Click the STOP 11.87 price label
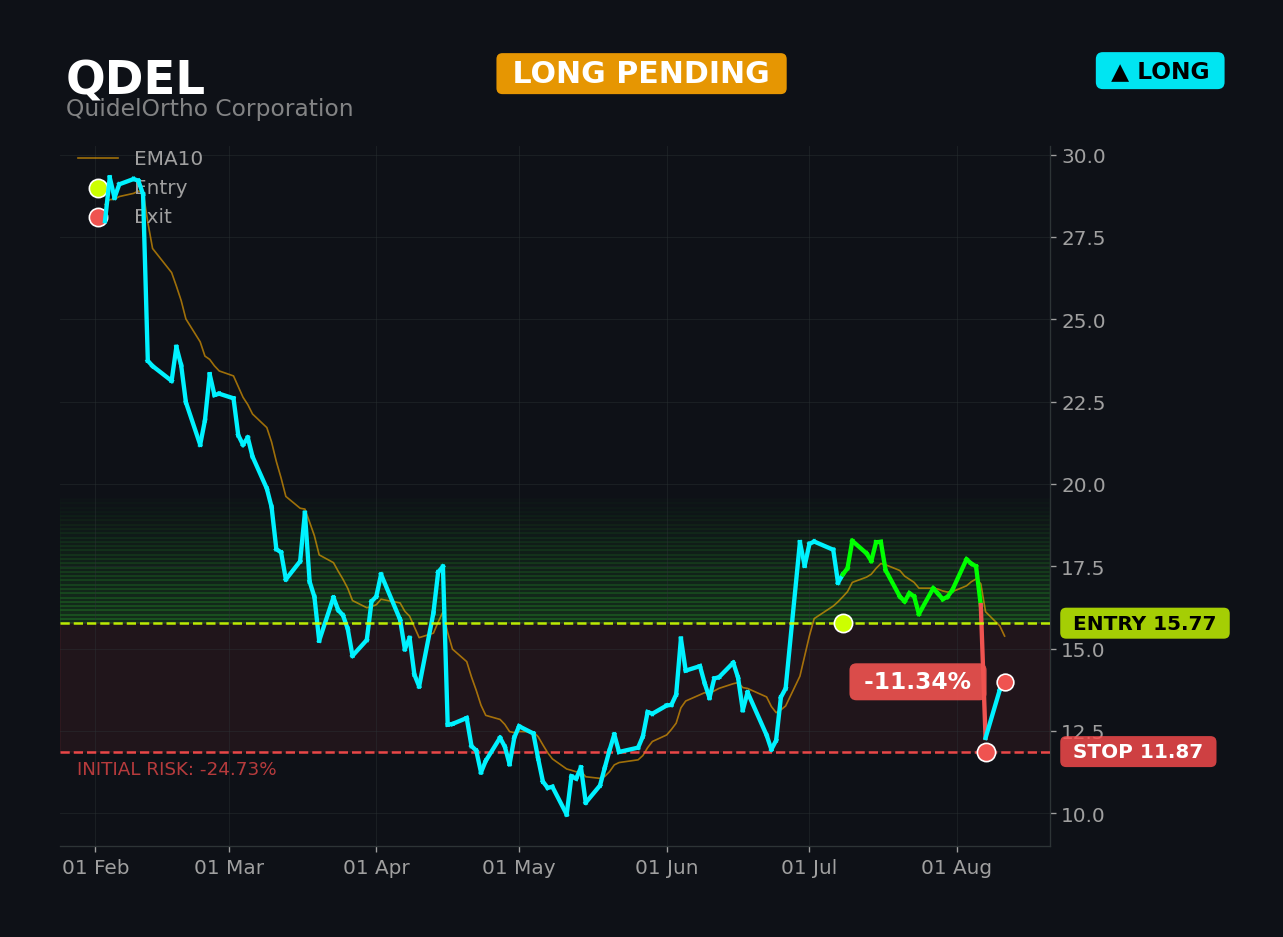The image size is (1283, 937). tap(1138, 752)
